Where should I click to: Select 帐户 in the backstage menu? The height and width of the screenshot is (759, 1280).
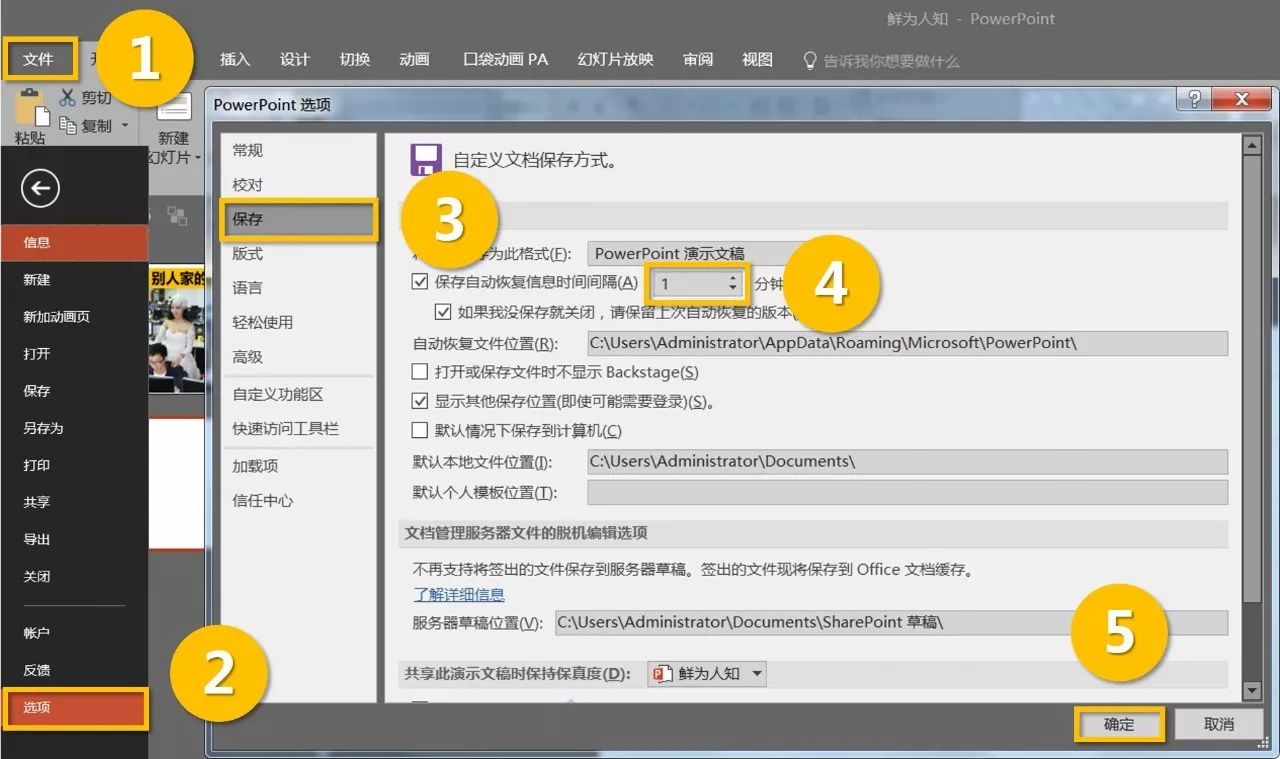pyautogui.click(x=74, y=633)
